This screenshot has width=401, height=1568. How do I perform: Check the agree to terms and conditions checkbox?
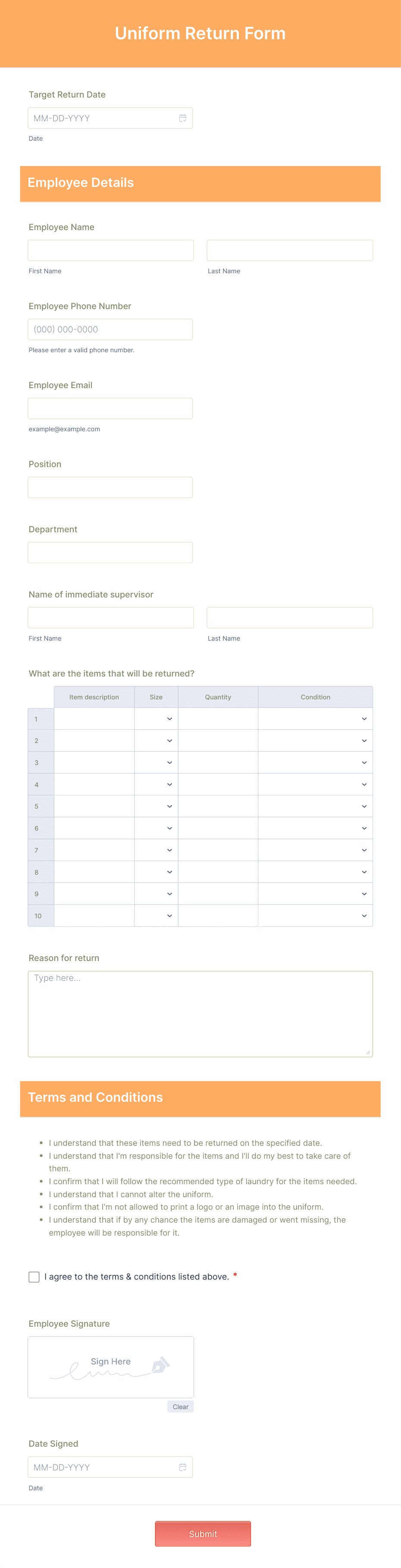click(34, 1277)
